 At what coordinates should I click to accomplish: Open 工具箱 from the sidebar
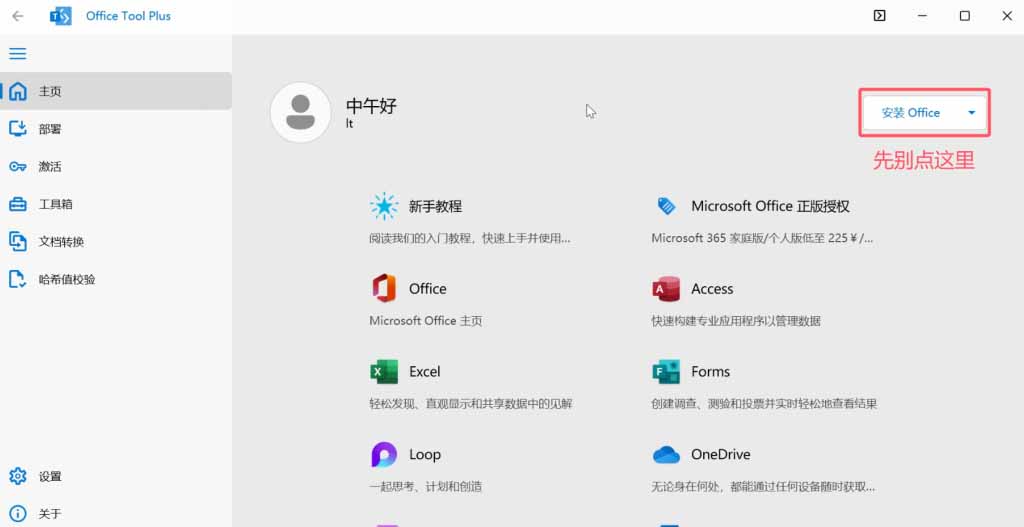(x=116, y=204)
